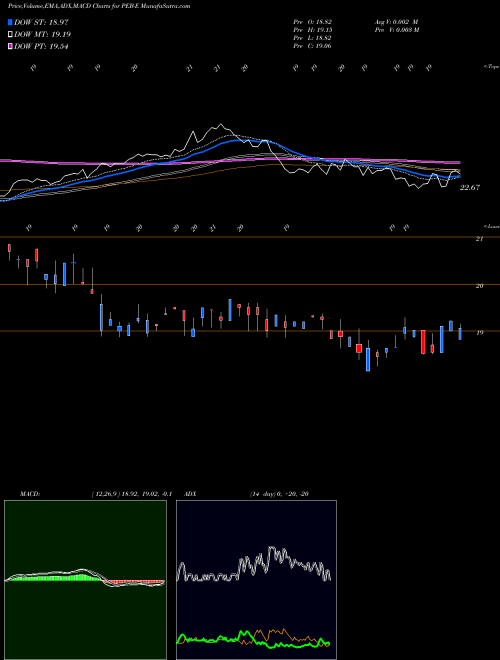Image resolution: width=500 pixels, height=660 pixels.
Task: Click the 'Pre O: 18.82' value
Action: (x=313, y=21)
